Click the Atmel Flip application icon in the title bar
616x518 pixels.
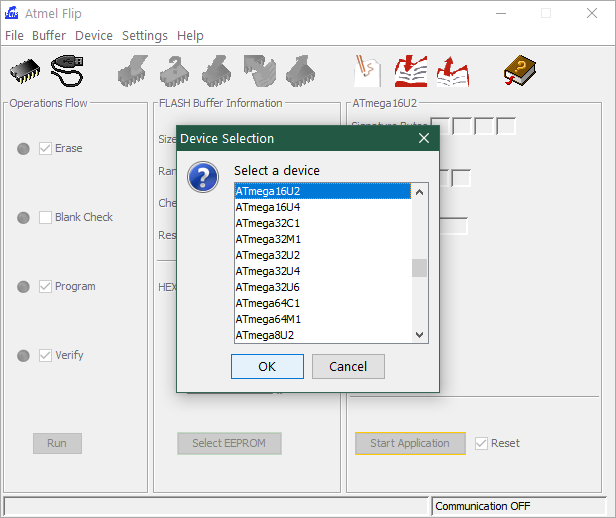coord(11,13)
